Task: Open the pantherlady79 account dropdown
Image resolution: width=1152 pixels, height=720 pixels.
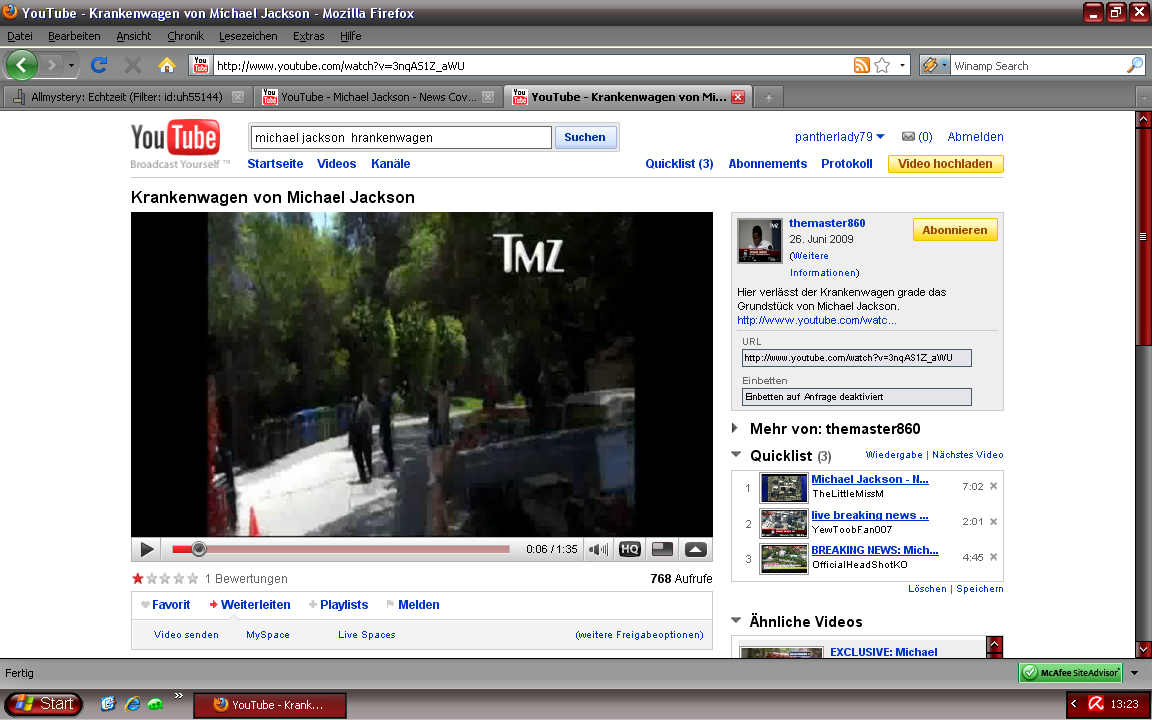Action: click(x=881, y=137)
